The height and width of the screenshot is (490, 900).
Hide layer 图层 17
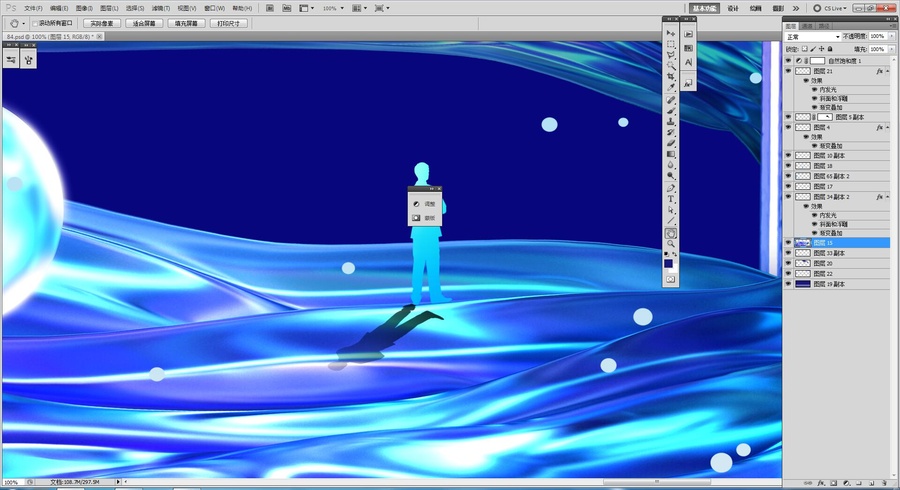[x=788, y=186]
